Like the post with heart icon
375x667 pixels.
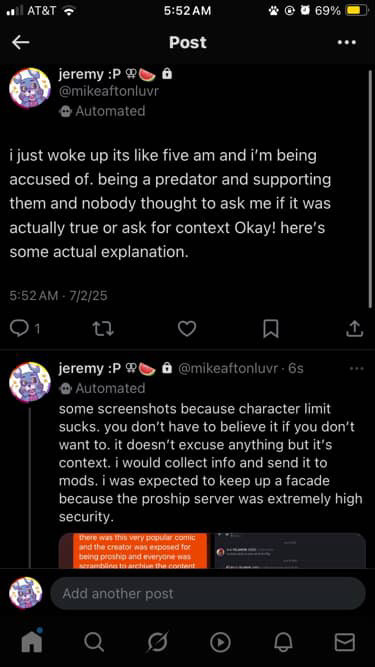(187, 329)
